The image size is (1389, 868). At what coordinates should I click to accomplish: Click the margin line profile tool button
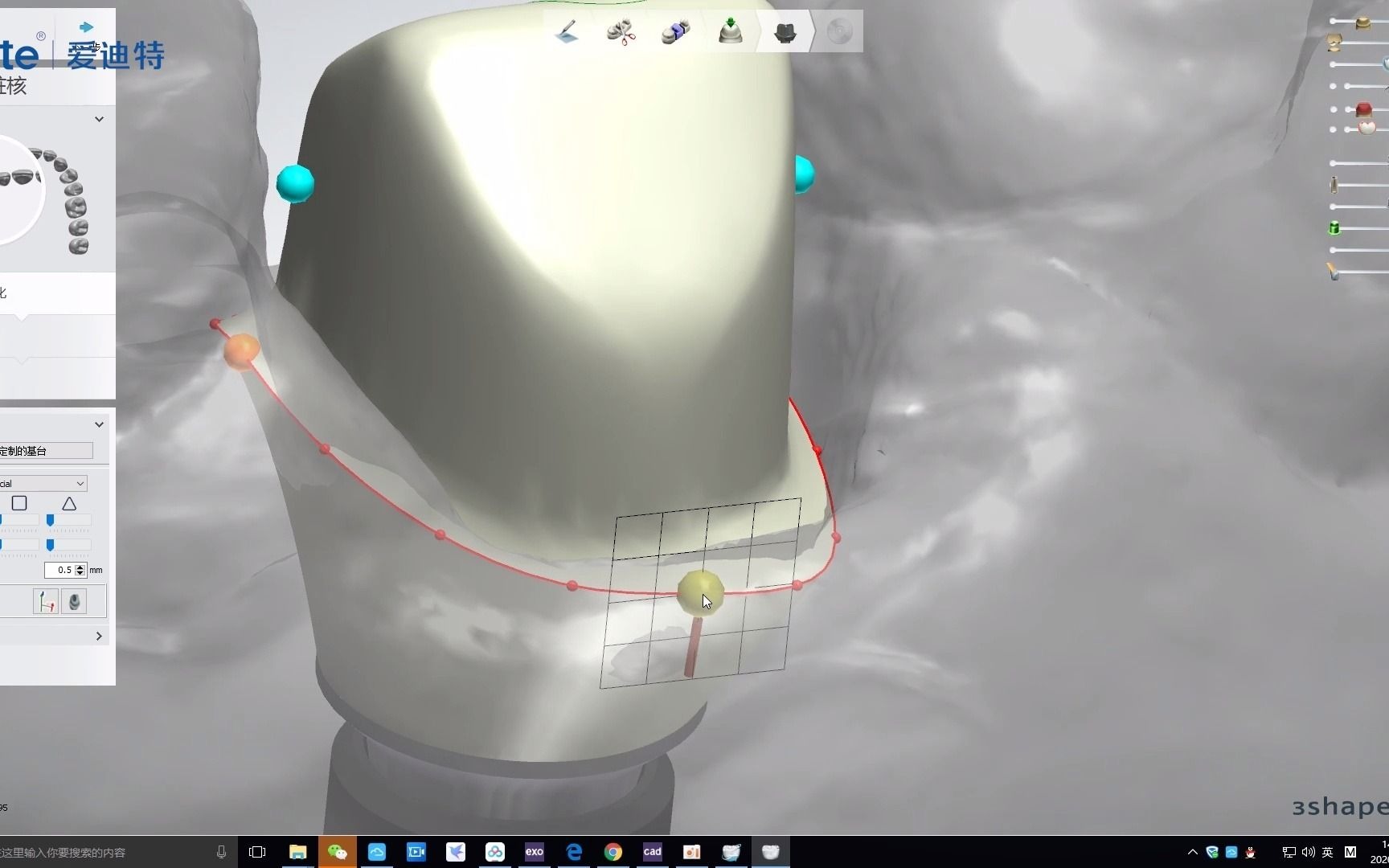(46, 601)
